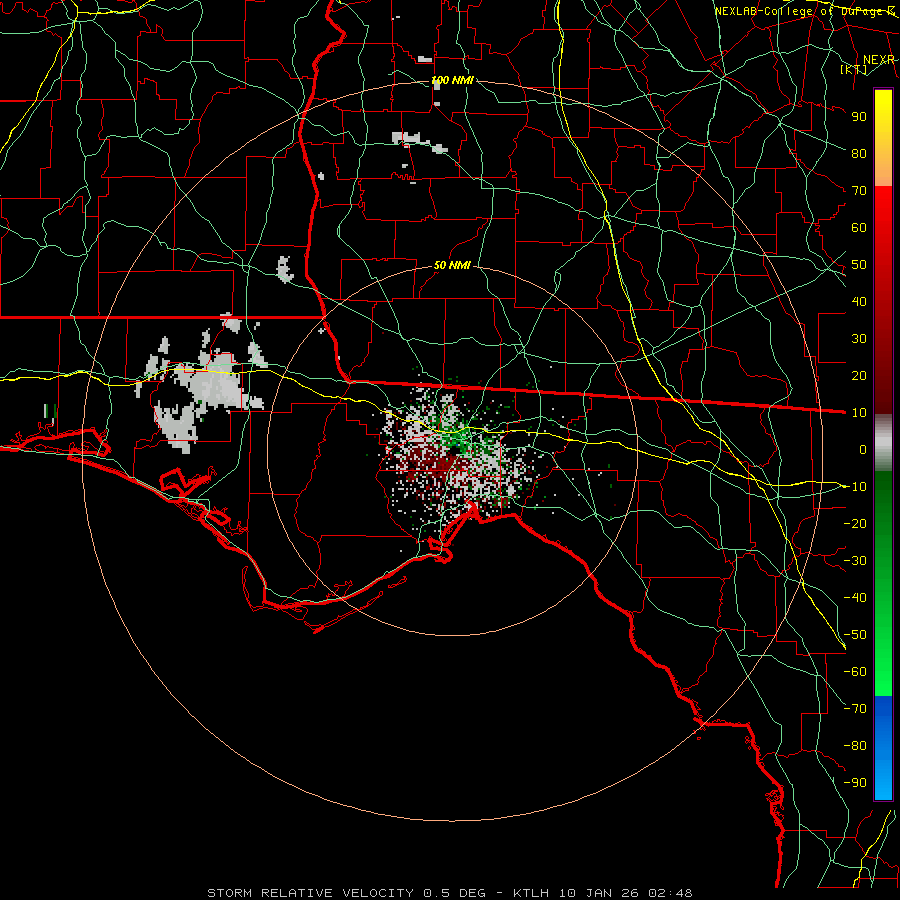Click the 70 value on the velocity scale
900x900 pixels.
[859, 191]
